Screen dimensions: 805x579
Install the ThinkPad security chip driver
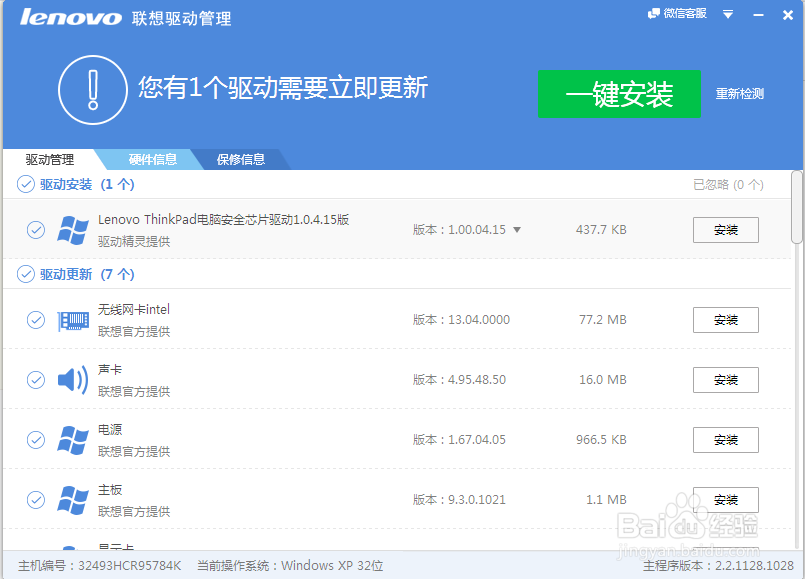coord(725,230)
